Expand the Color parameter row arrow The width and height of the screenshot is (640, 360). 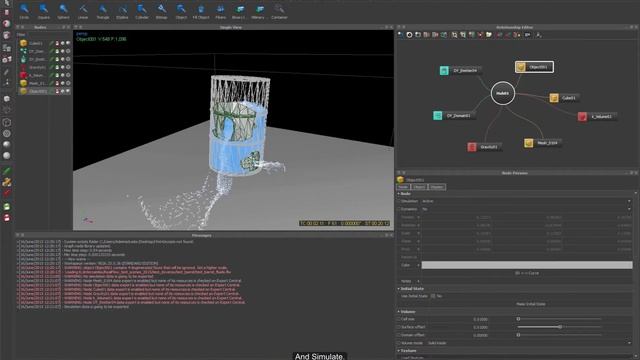click(418, 265)
